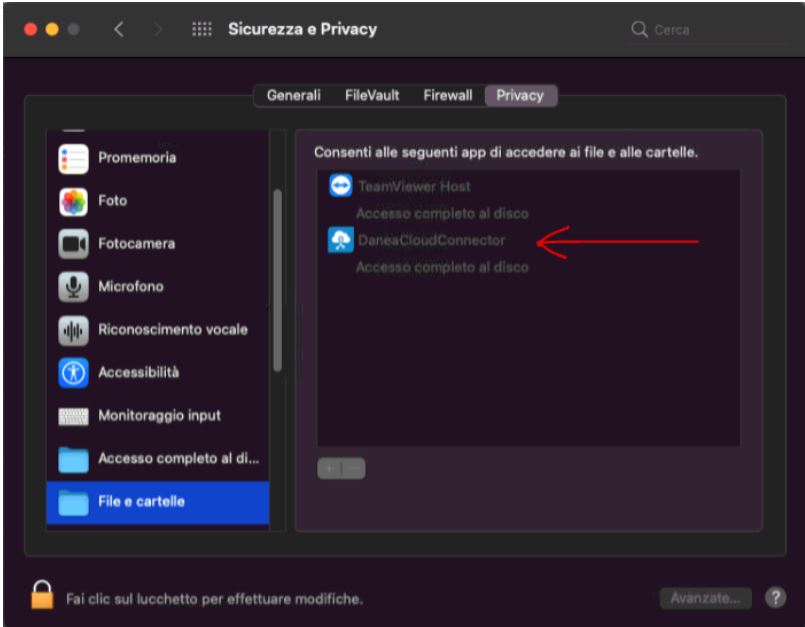
Task: Choose the Microfono category
Action: click(157, 287)
